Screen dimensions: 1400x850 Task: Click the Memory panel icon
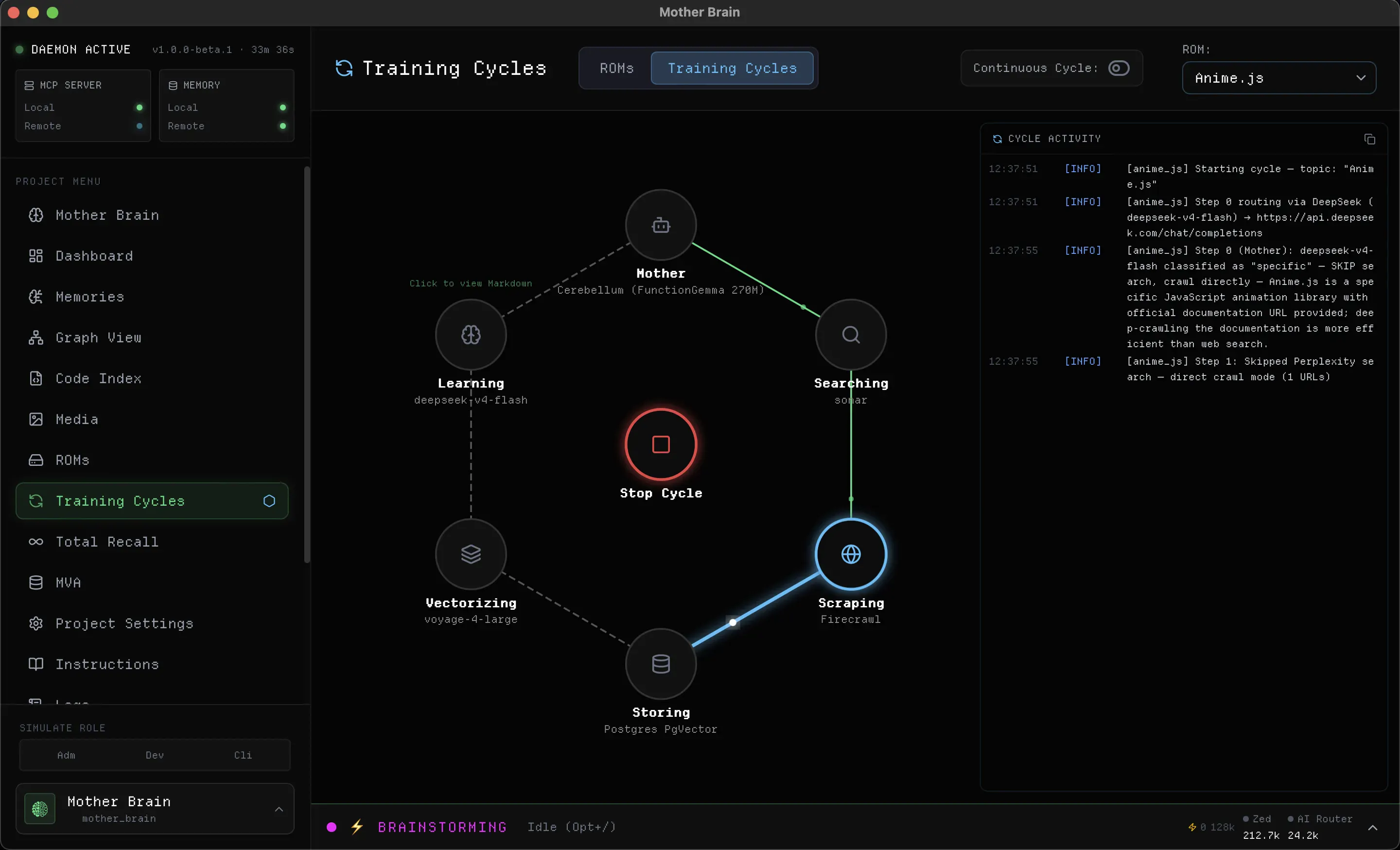(173, 85)
